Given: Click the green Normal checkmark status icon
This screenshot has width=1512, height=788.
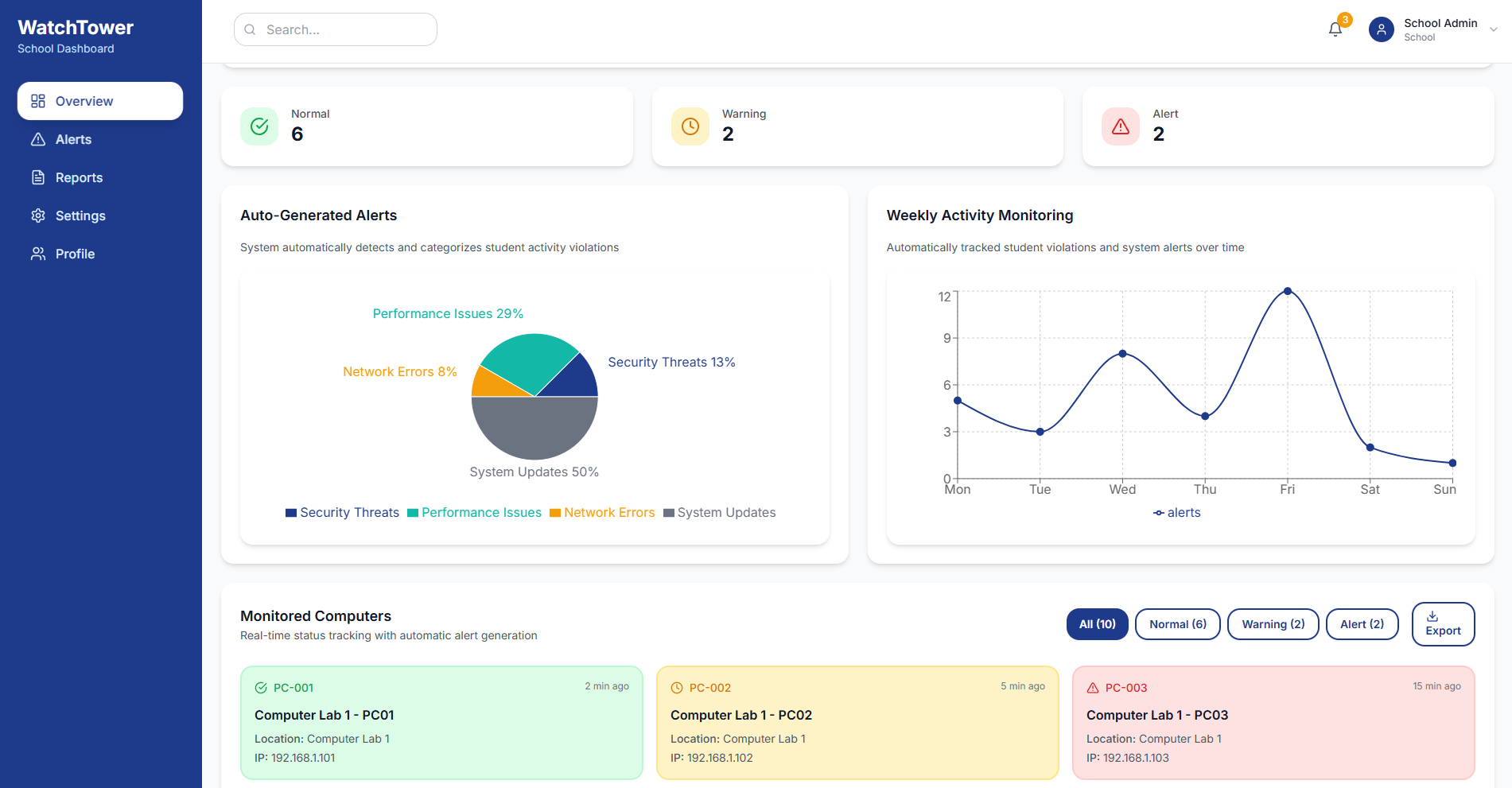Looking at the screenshot, I should tap(259, 126).
